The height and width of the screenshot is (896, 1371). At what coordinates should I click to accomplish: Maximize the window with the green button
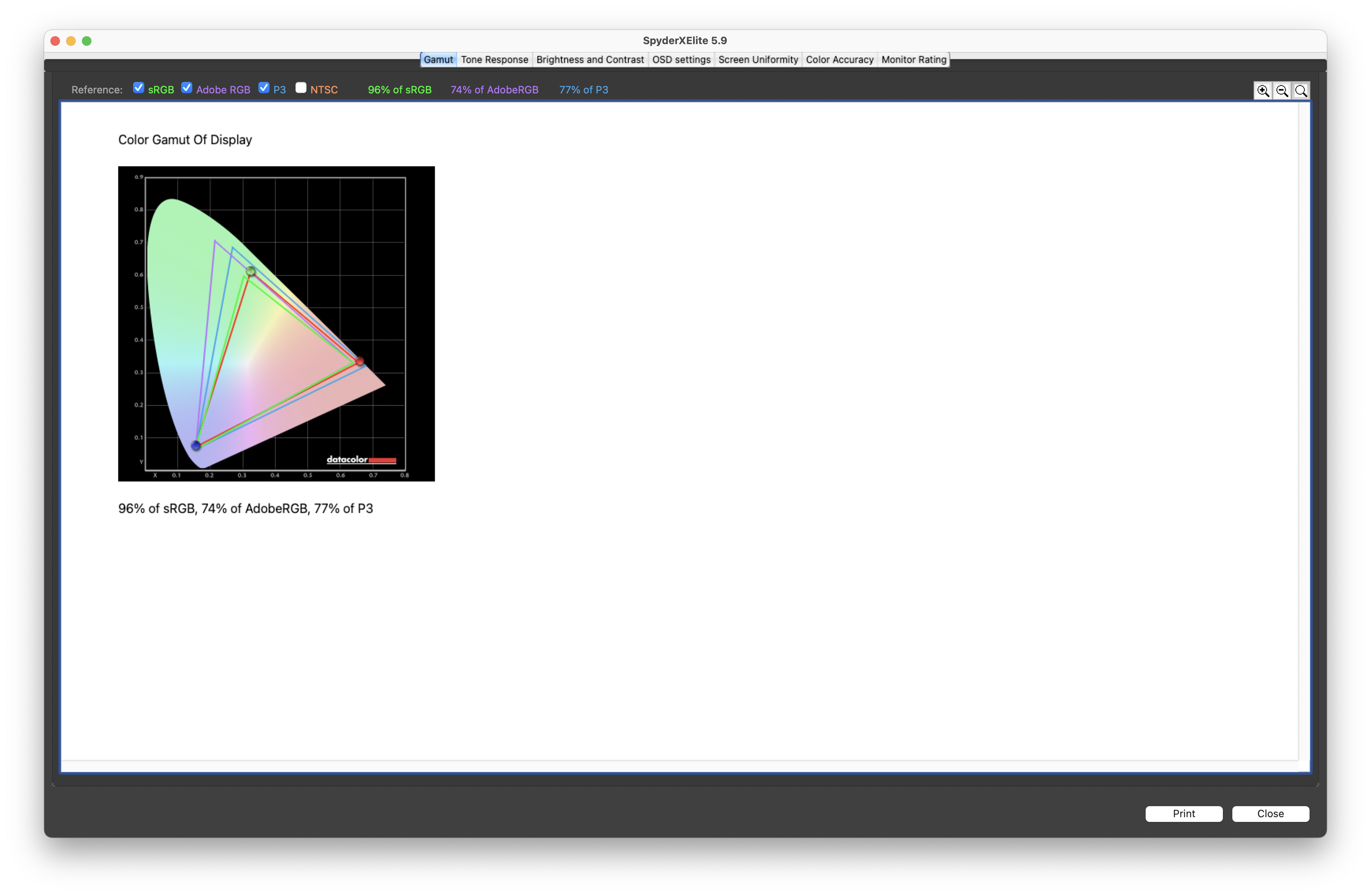[x=87, y=41]
